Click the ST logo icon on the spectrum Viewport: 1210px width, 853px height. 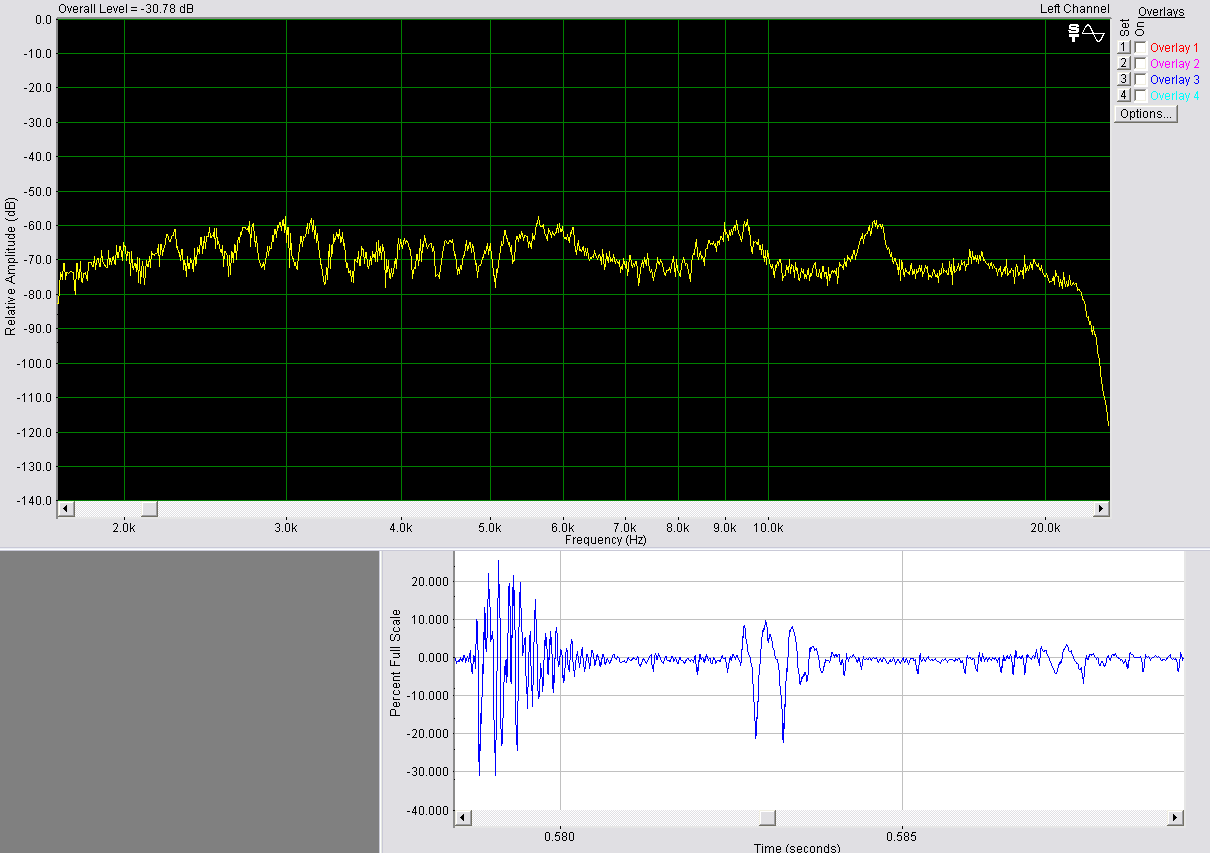tap(1073, 33)
